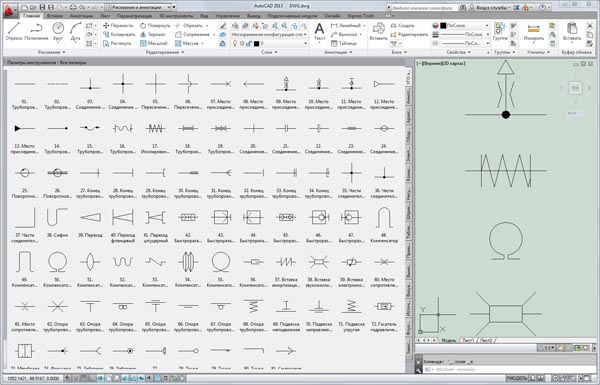Click the Группа group icon

coord(500,31)
